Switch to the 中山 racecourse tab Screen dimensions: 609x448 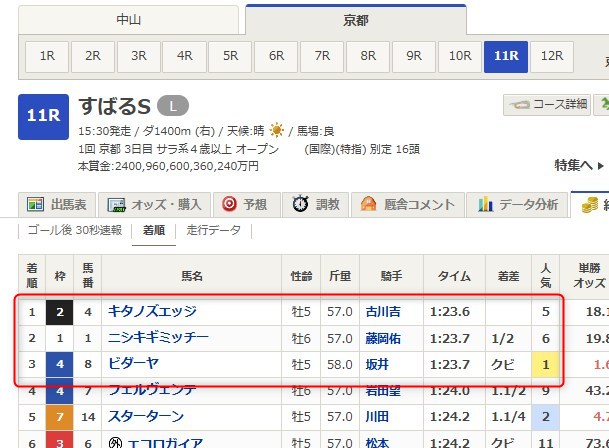tap(129, 20)
